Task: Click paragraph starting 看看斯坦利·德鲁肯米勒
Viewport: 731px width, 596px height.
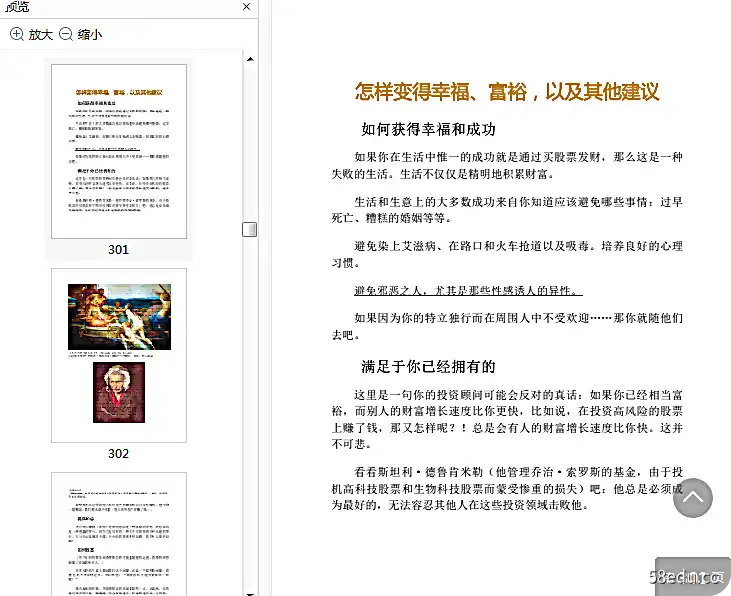Action: pos(507,488)
